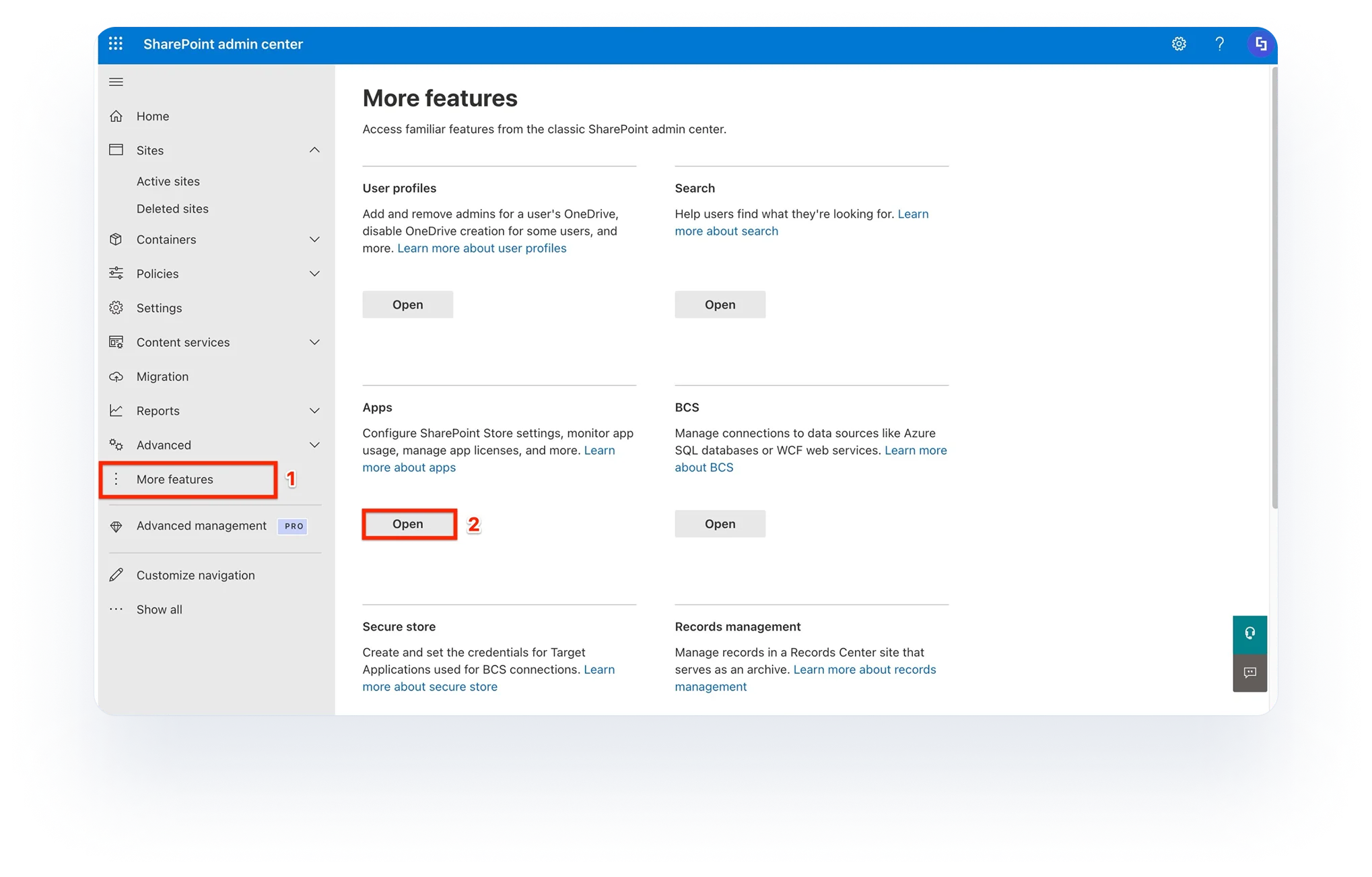
Task: Open the Search feature
Action: click(x=720, y=304)
